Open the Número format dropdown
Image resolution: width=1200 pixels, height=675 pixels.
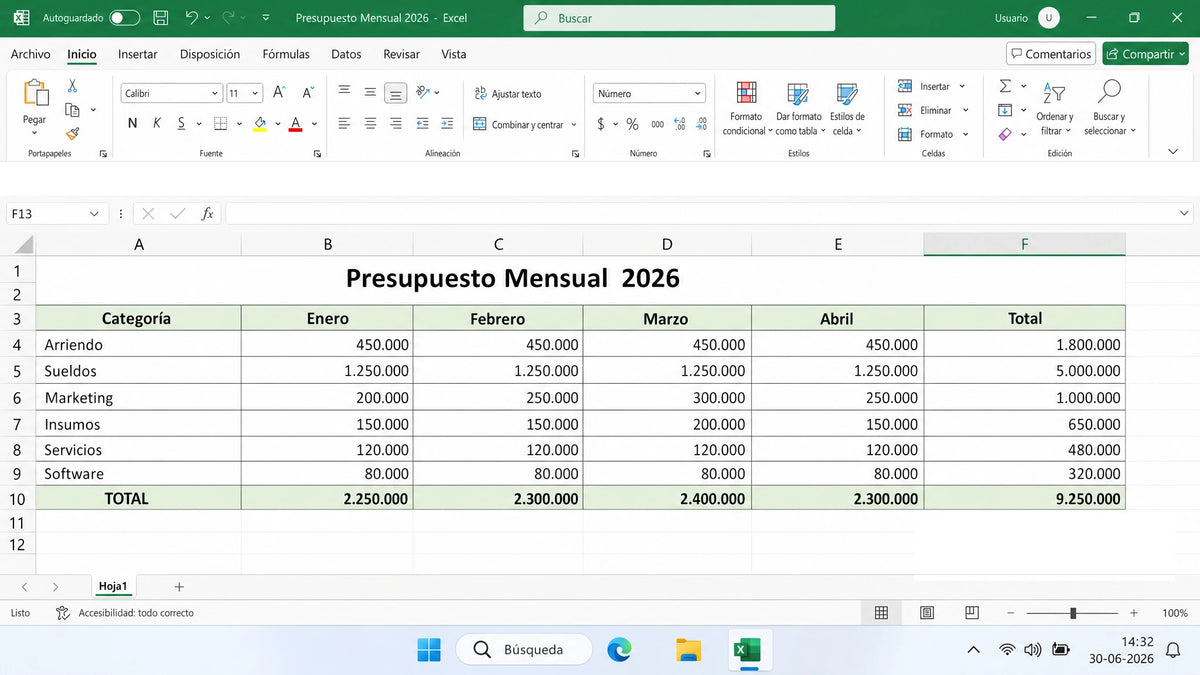tap(698, 93)
